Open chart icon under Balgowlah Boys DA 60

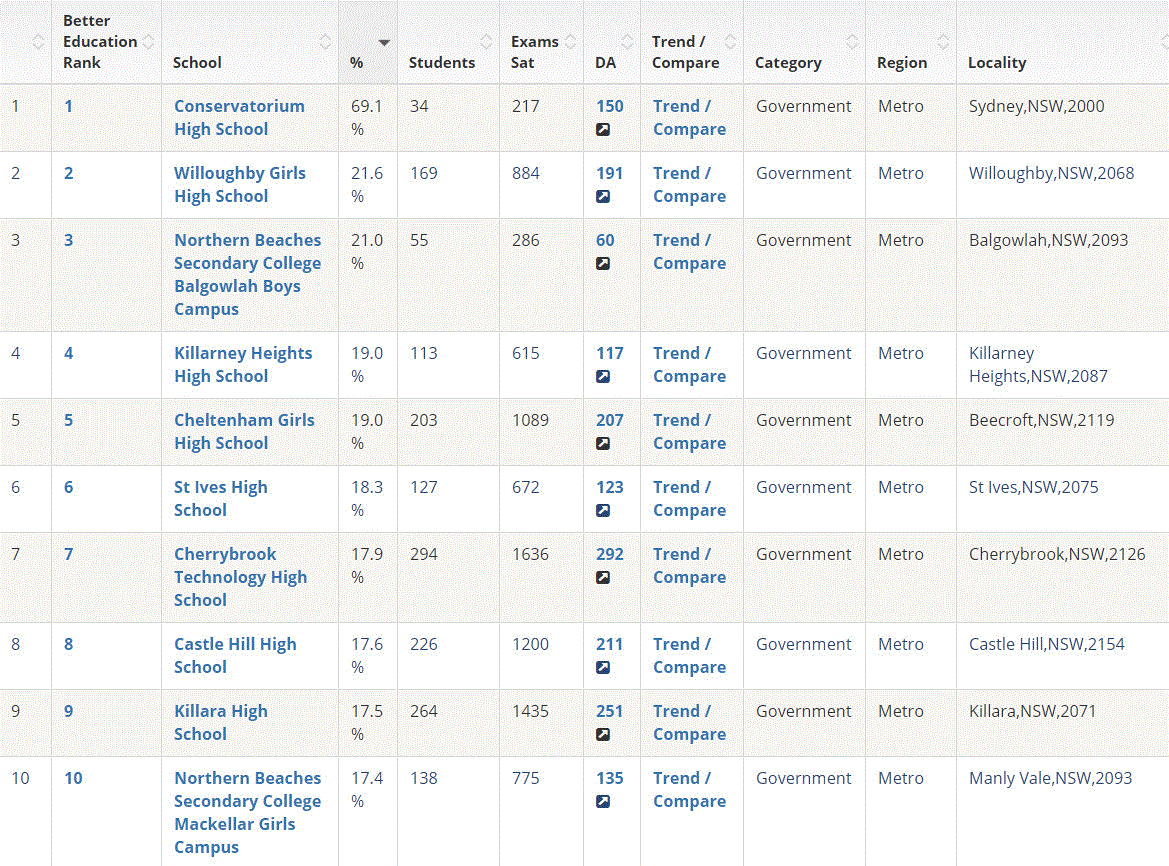[603, 263]
